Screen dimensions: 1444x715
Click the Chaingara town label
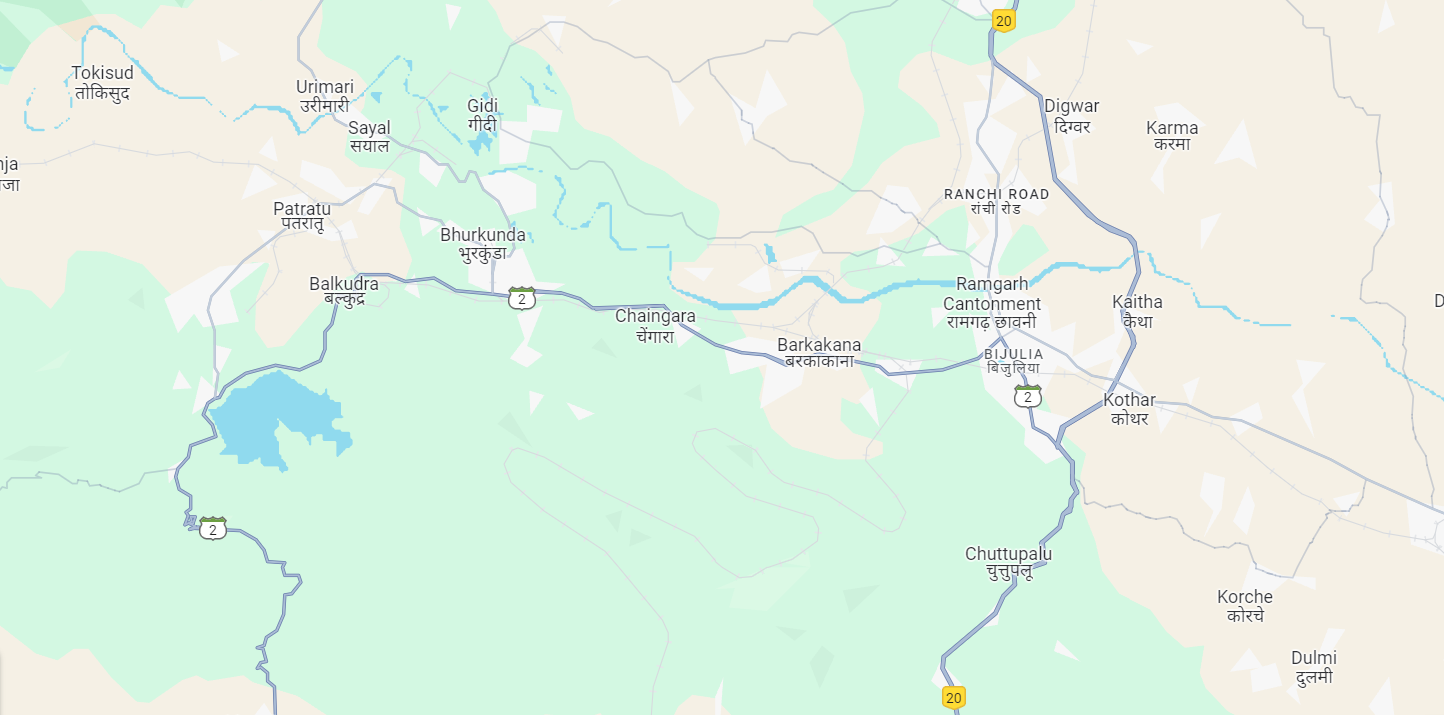click(x=655, y=326)
